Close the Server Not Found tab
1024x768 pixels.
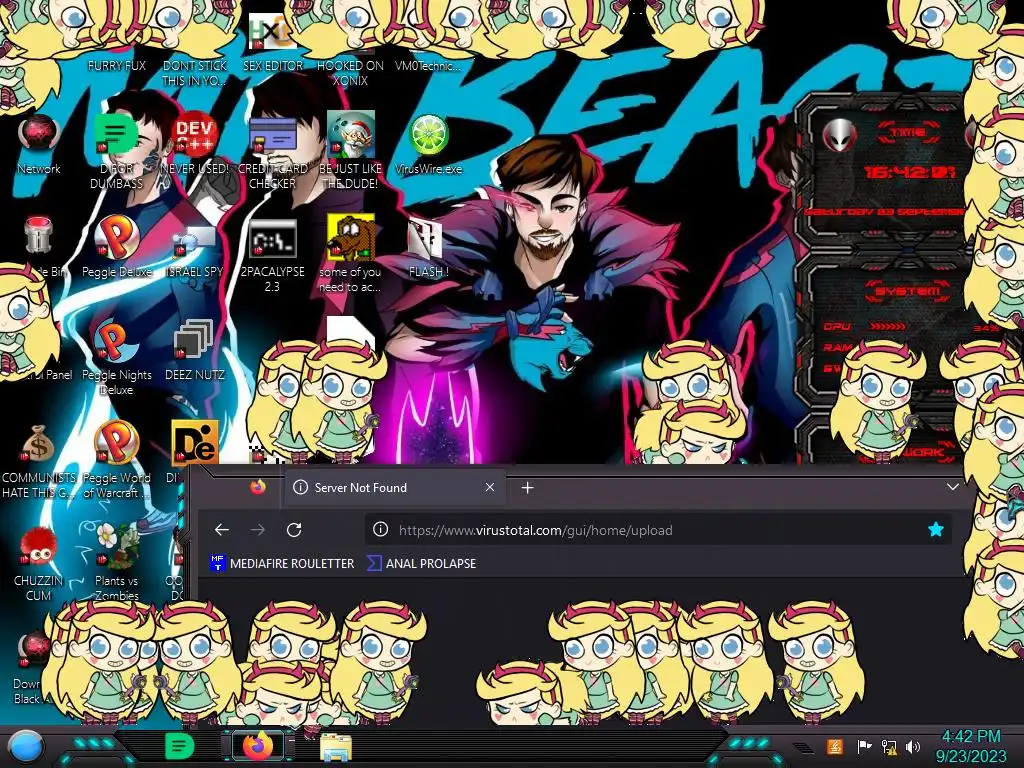(x=490, y=487)
